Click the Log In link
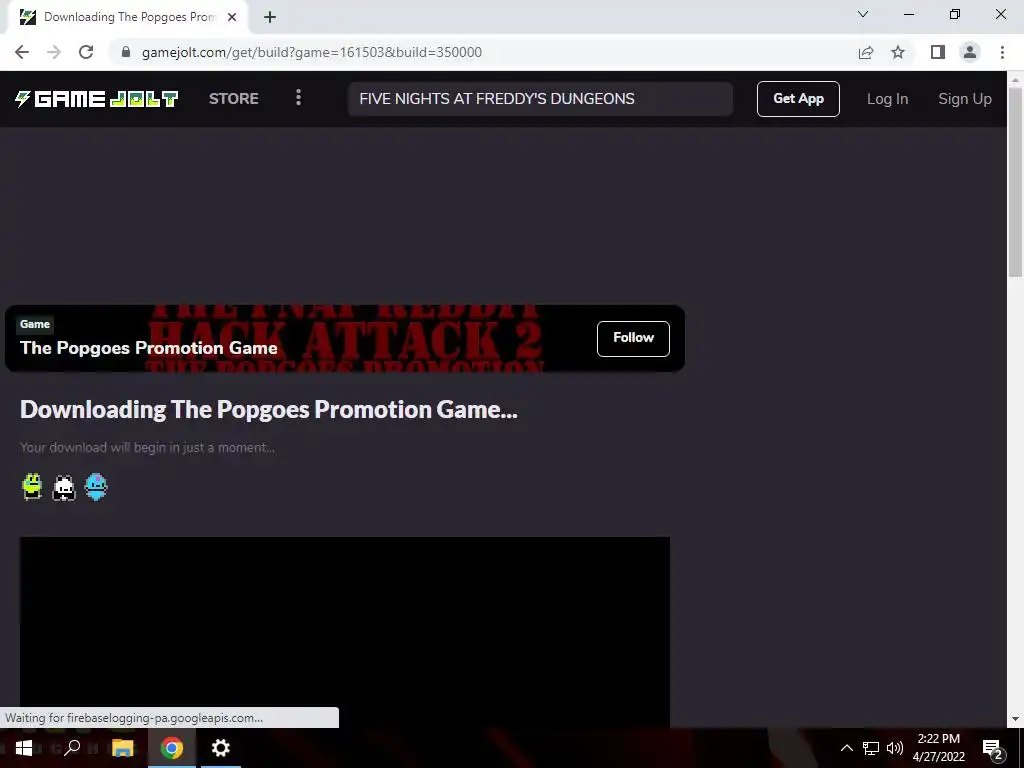 (x=887, y=99)
